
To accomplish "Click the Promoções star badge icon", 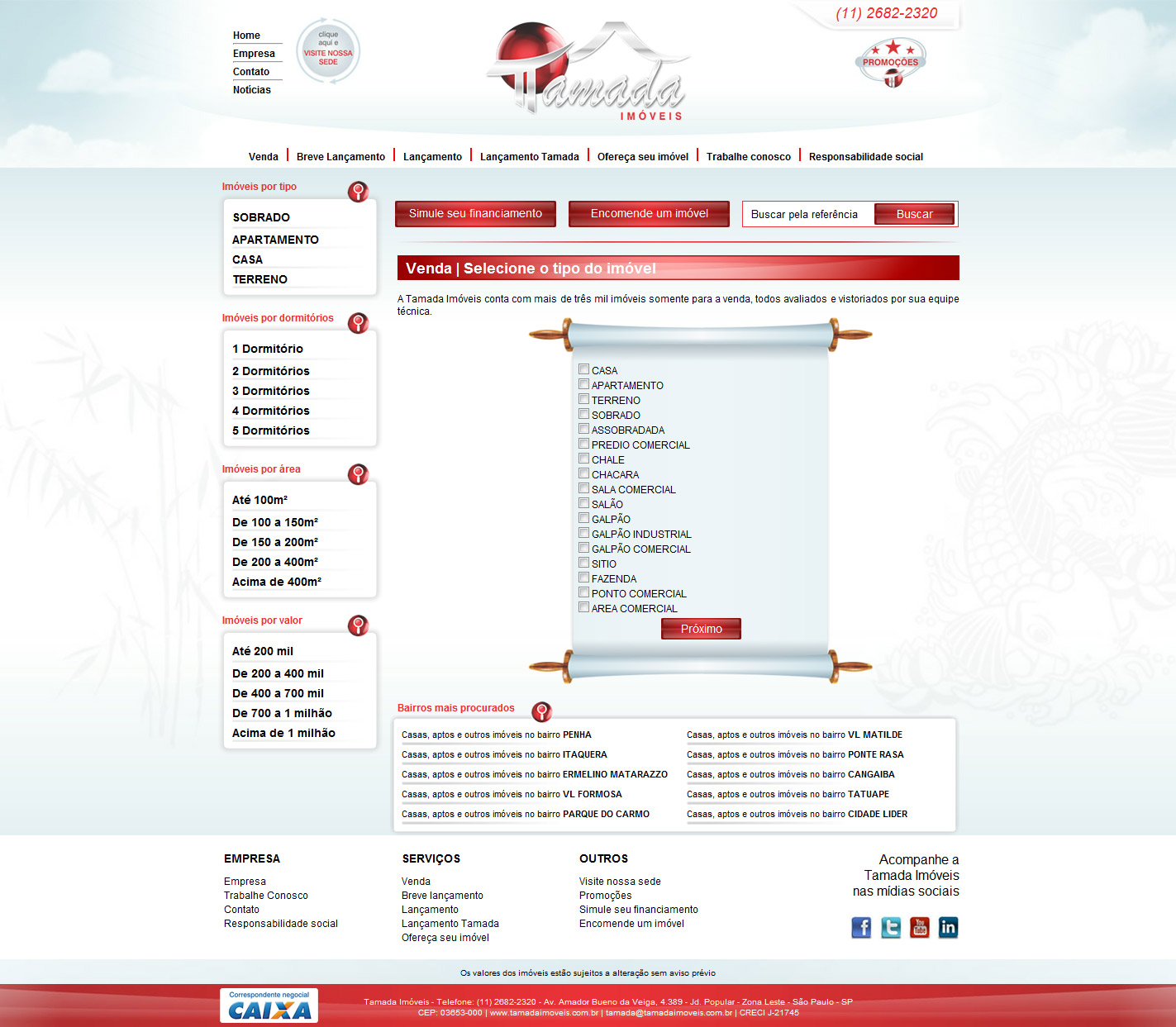I will (891, 62).
